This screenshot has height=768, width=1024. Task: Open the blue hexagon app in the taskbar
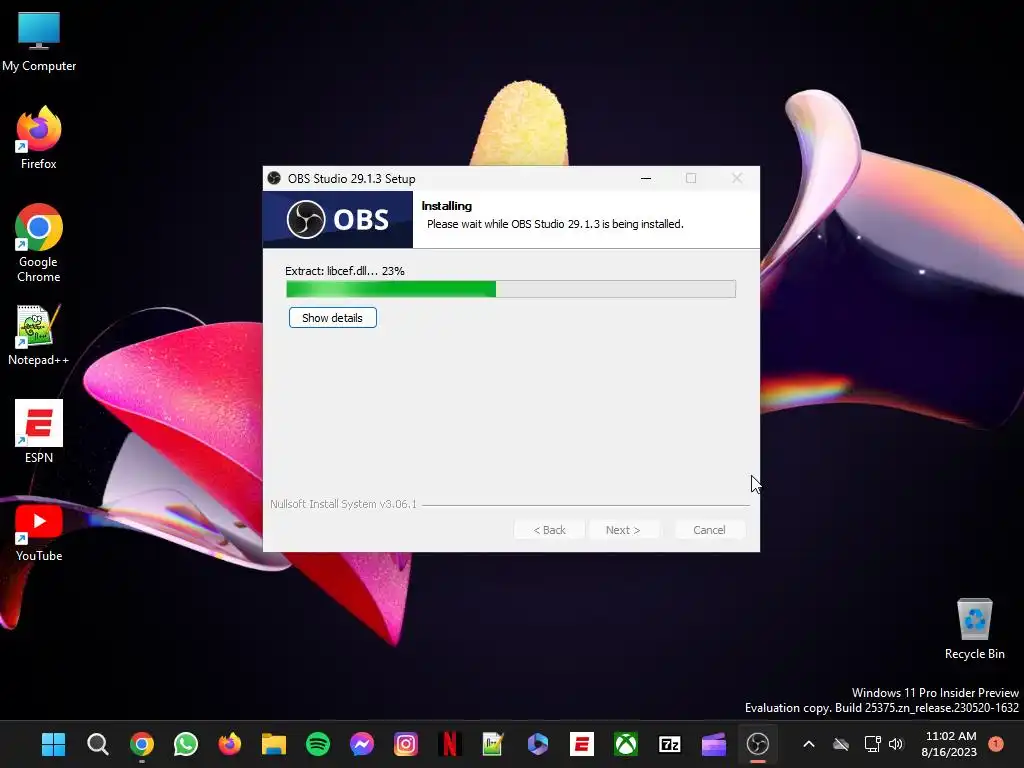tap(537, 744)
